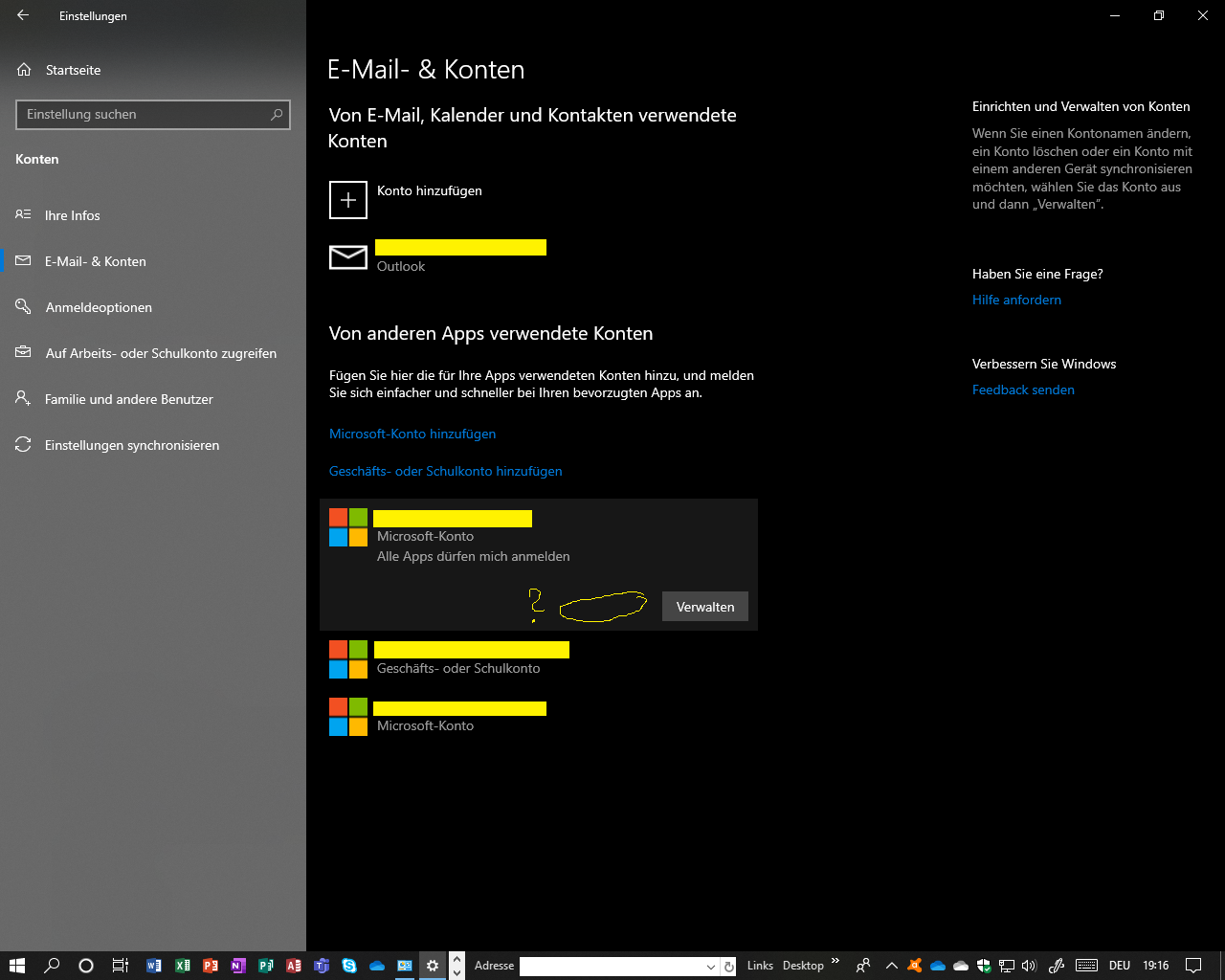Open the Windows Security shield tray icon

point(984,966)
